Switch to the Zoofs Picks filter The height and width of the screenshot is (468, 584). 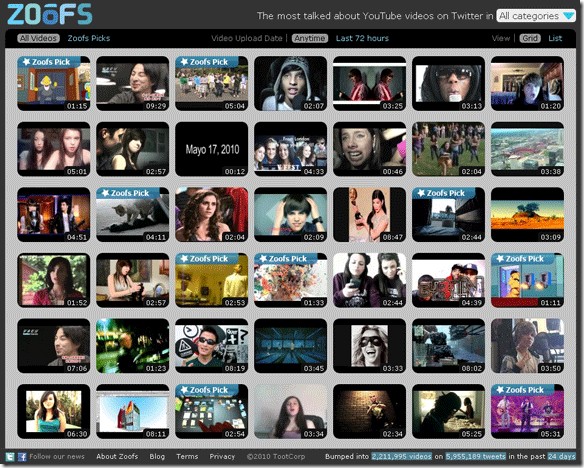(x=89, y=38)
